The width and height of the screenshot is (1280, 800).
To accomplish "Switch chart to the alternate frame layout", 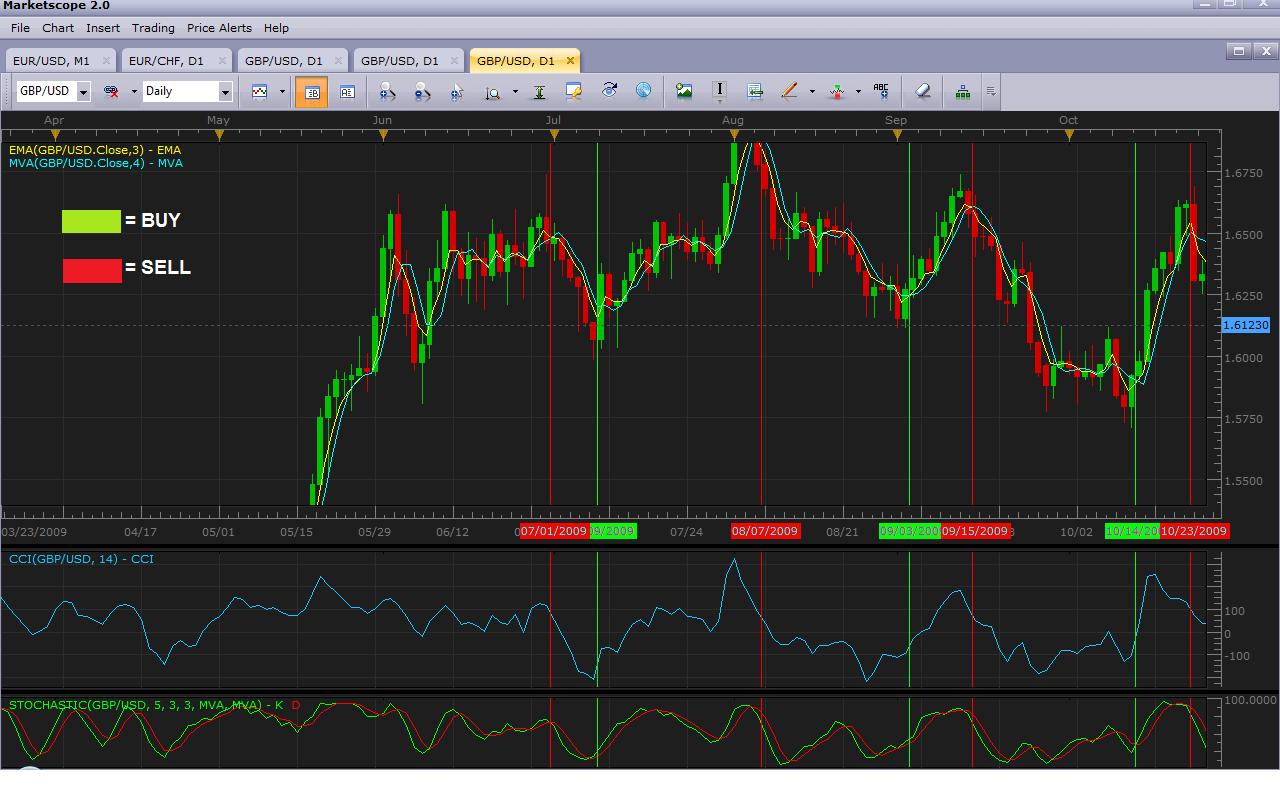I will point(347,91).
